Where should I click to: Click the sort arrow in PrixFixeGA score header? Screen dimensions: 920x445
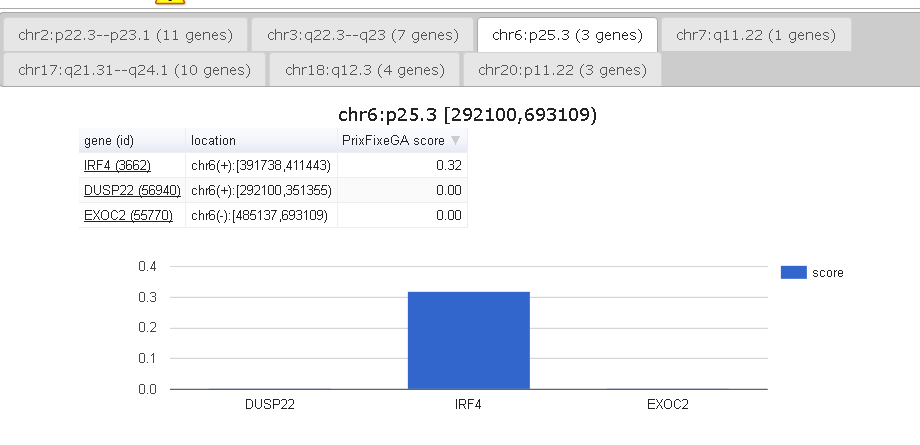(x=456, y=141)
